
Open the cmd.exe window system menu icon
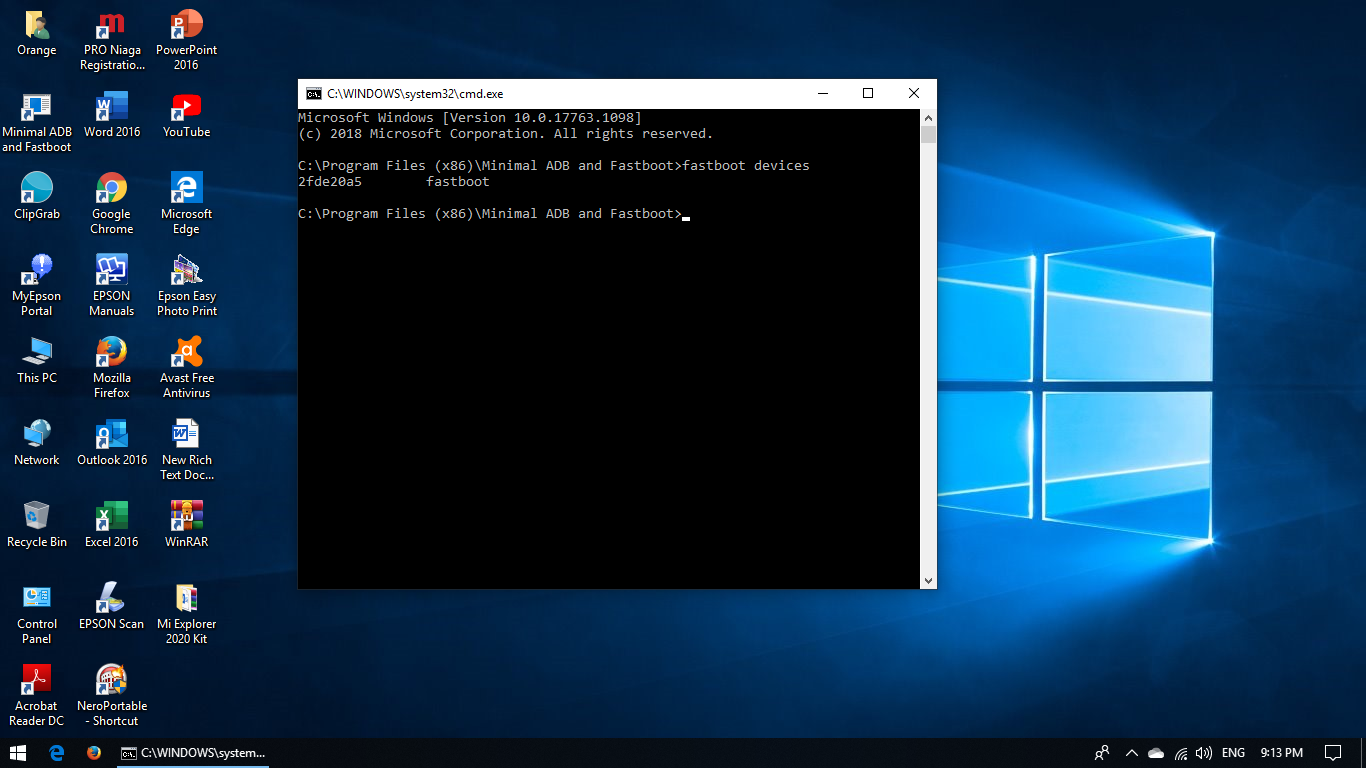coord(314,94)
